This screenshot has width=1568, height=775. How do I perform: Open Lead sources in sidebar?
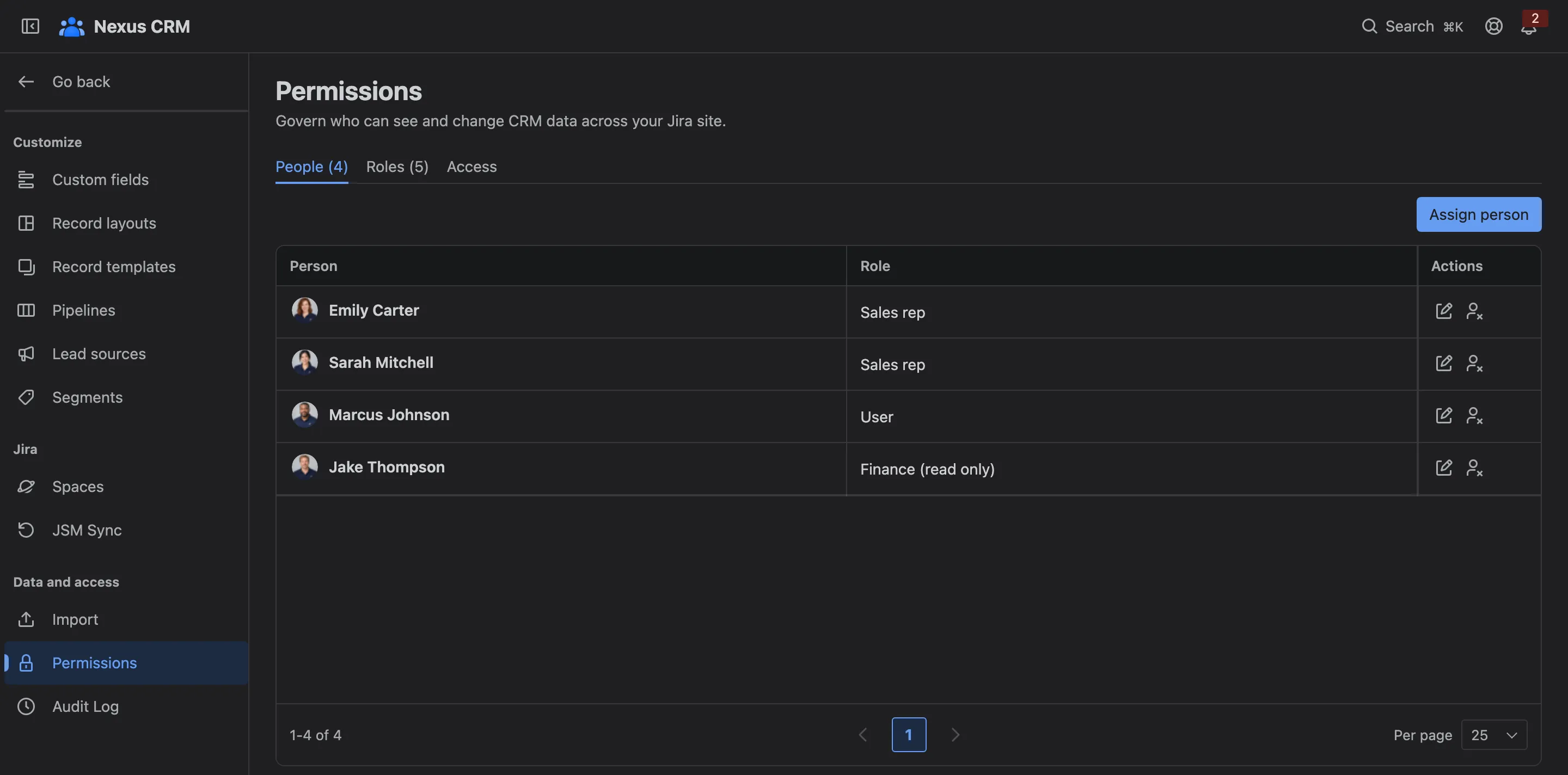point(126,353)
